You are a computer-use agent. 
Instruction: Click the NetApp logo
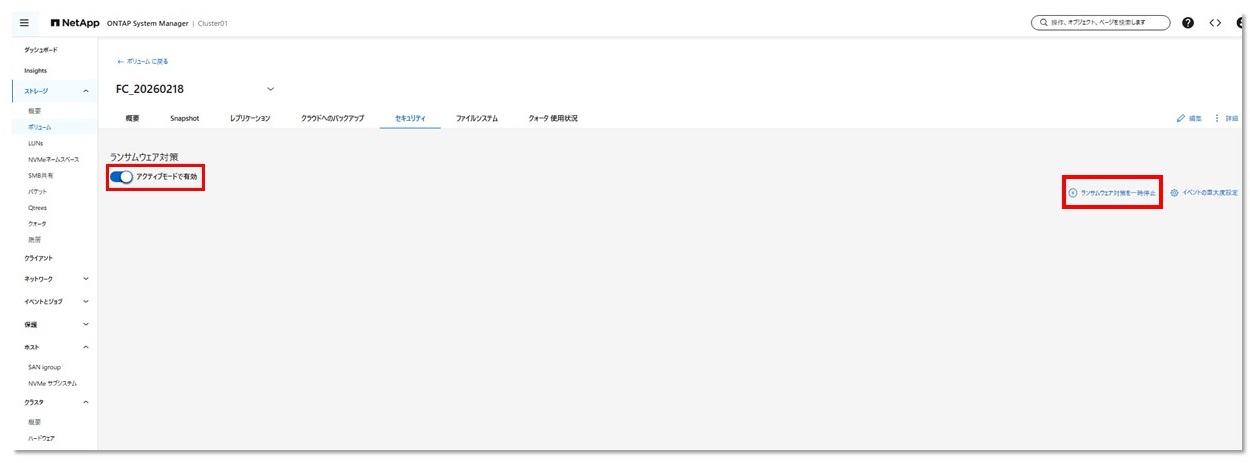(75, 22)
